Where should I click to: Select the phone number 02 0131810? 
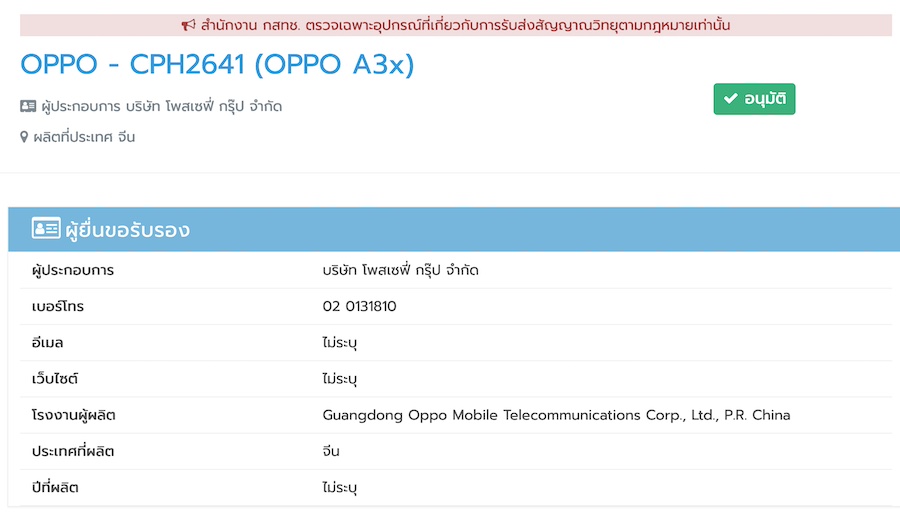359,307
